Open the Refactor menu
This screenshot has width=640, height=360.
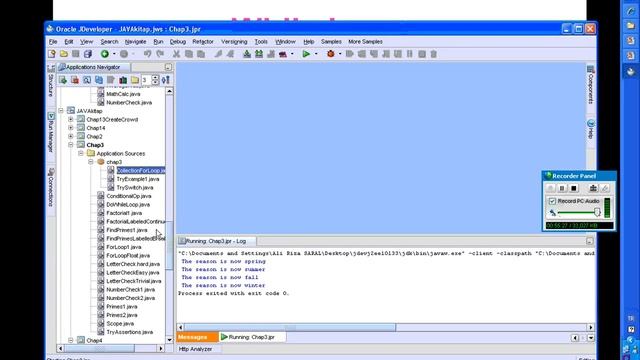[x=203, y=42]
